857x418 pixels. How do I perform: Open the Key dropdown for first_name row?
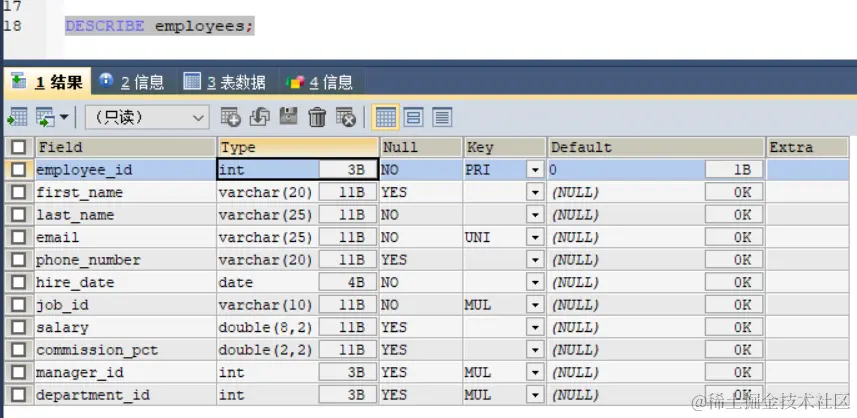(x=535, y=192)
